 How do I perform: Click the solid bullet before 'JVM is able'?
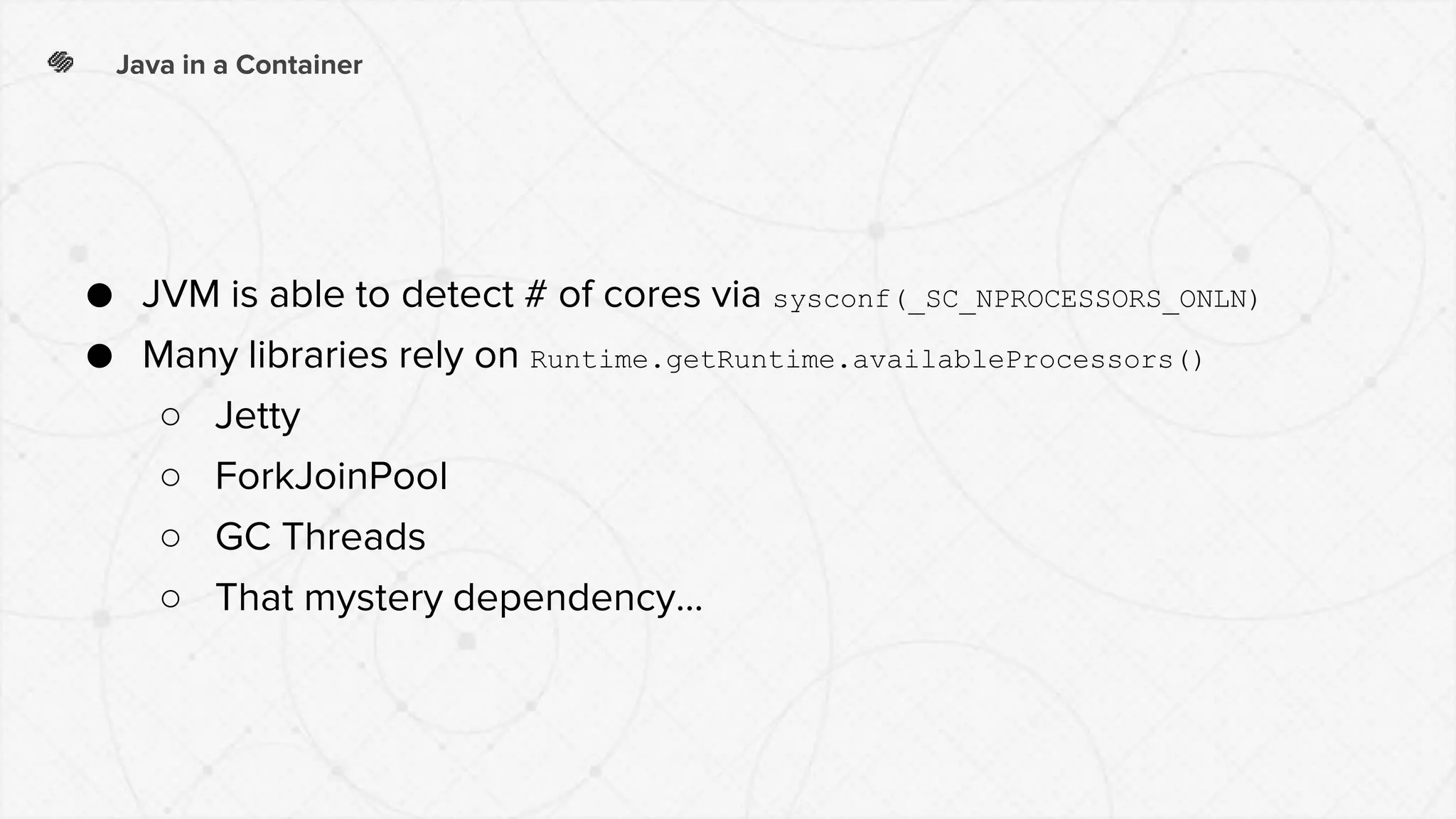[100, 296]
